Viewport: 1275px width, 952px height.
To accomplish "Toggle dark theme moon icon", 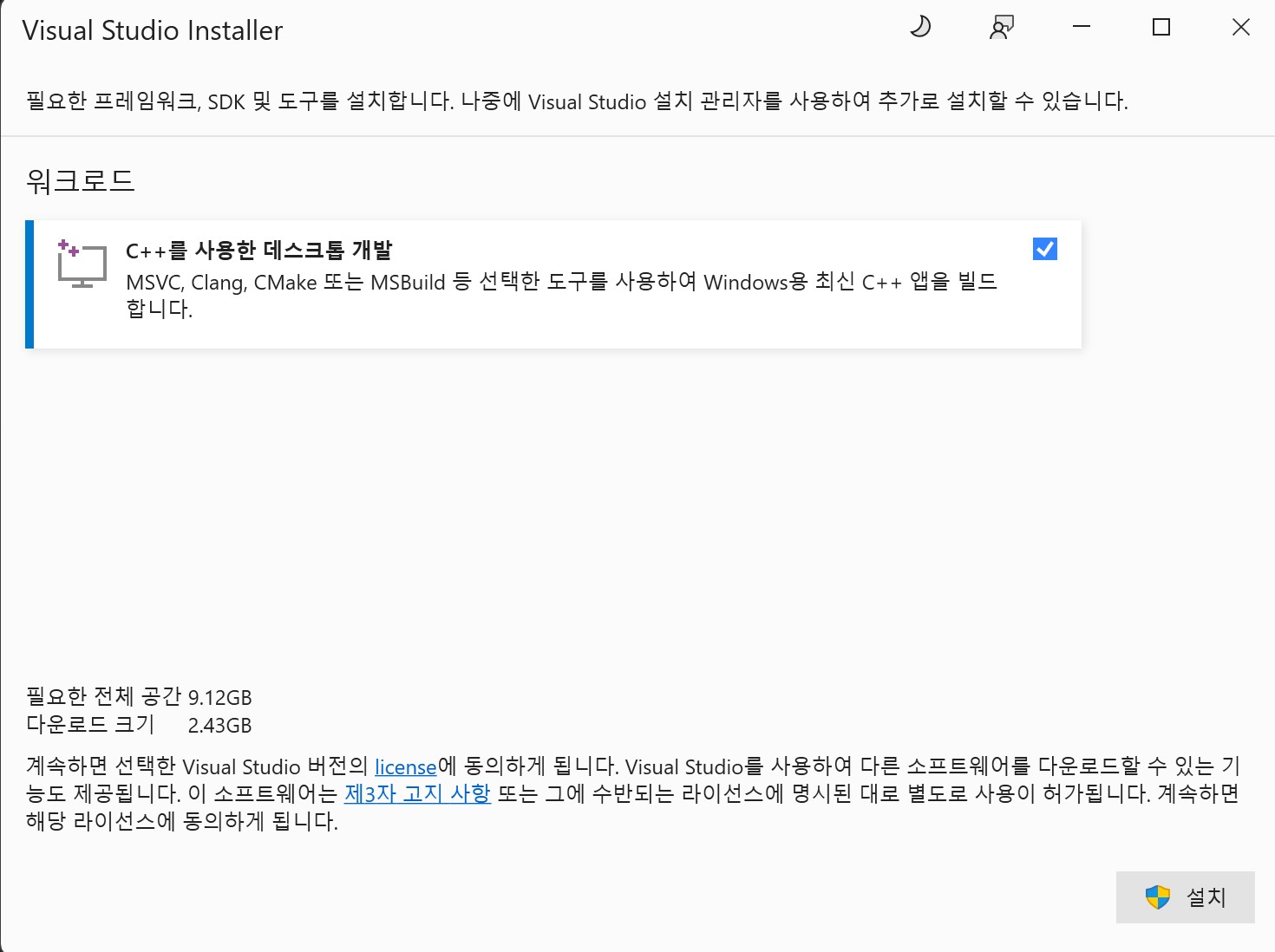I will (x=920, y=27).
